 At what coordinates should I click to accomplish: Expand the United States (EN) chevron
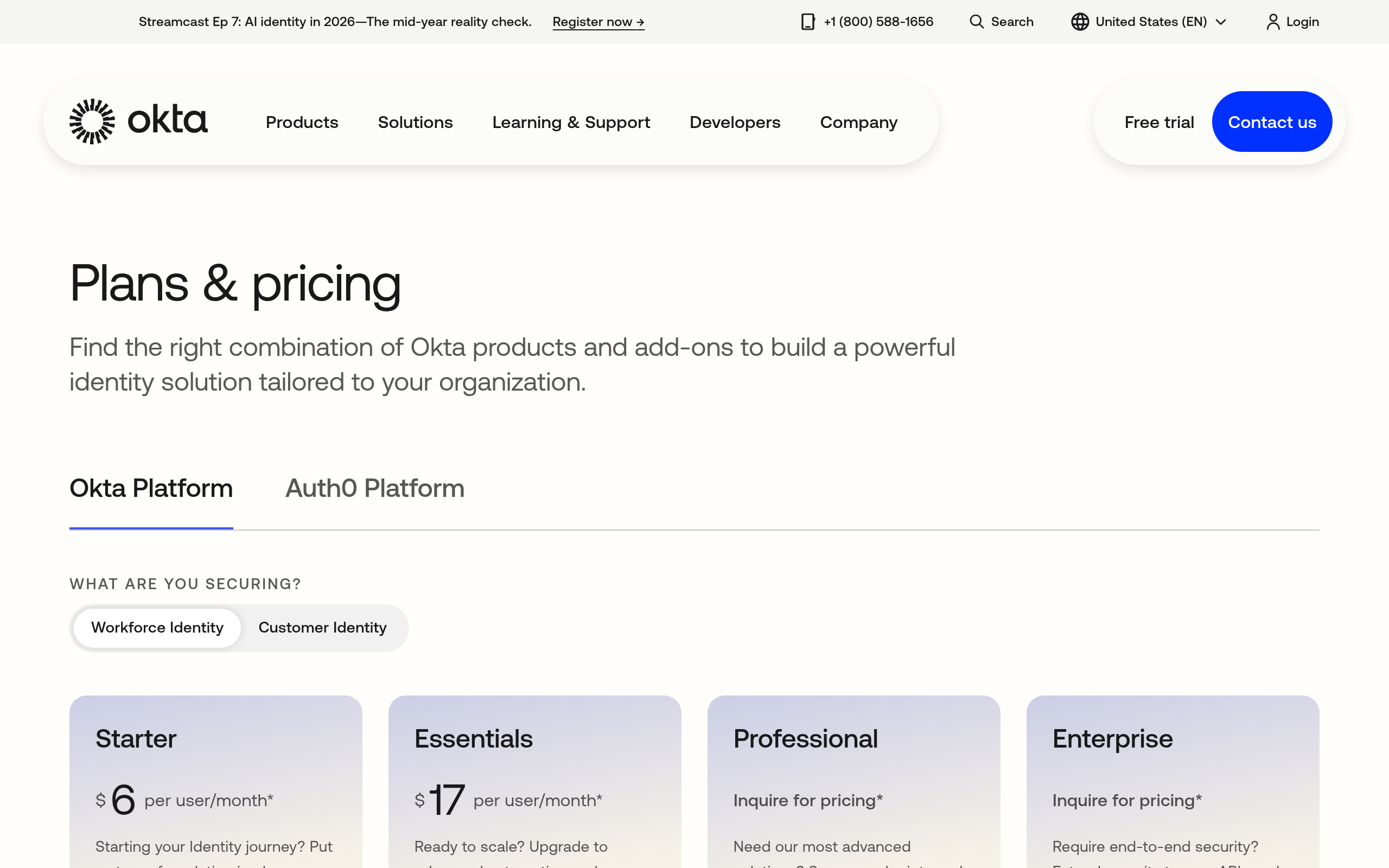(x=1221, y=22)
